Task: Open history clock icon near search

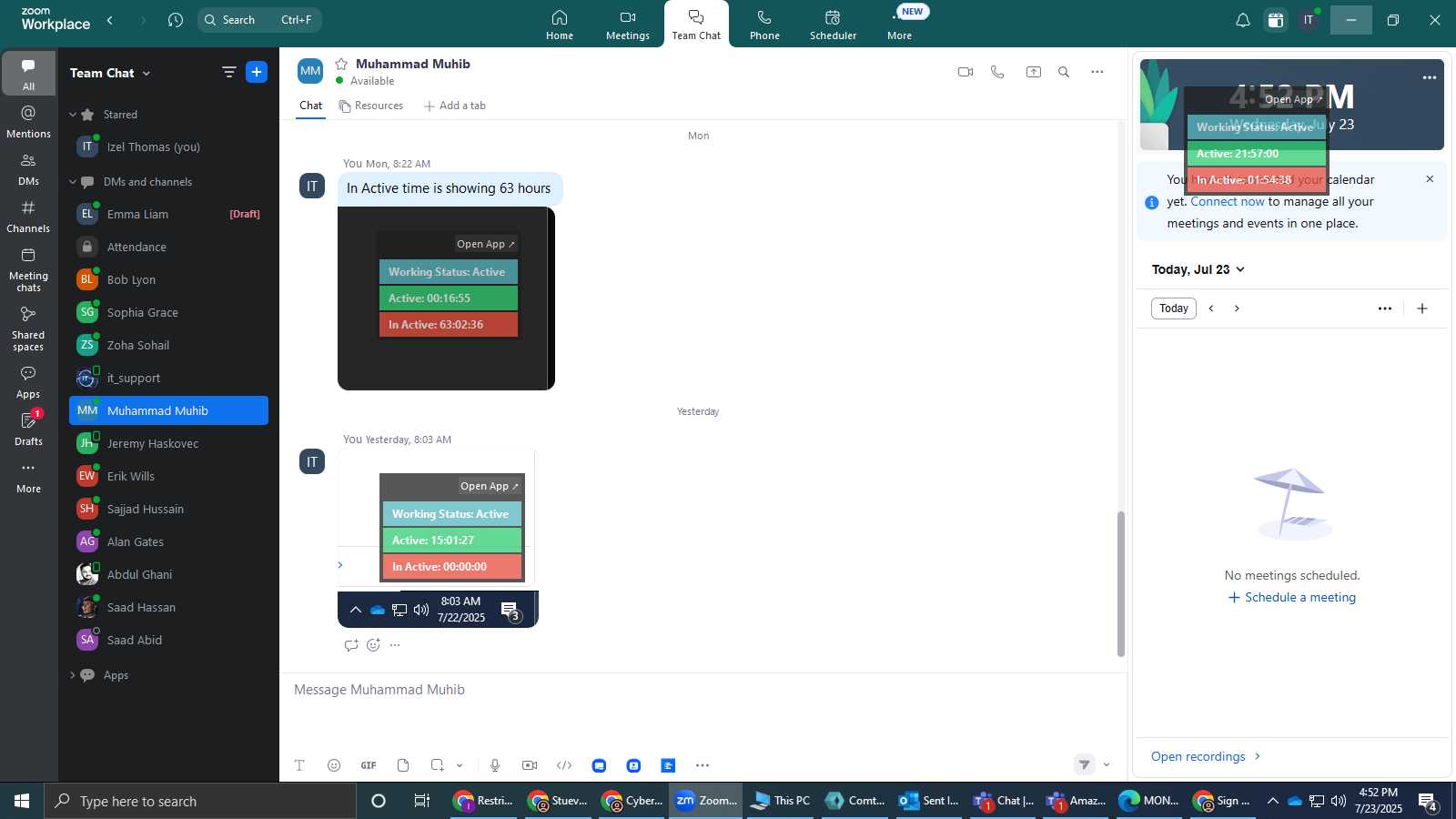Action: click(176, 20)
